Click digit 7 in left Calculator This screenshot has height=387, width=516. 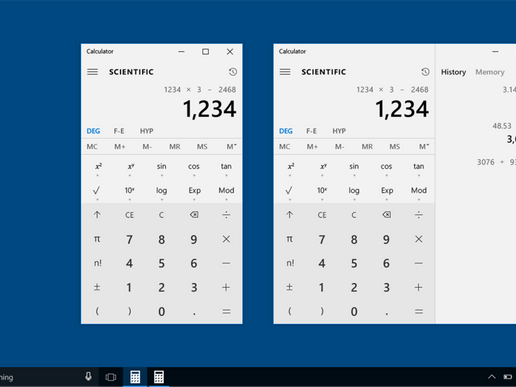point(129,239)
